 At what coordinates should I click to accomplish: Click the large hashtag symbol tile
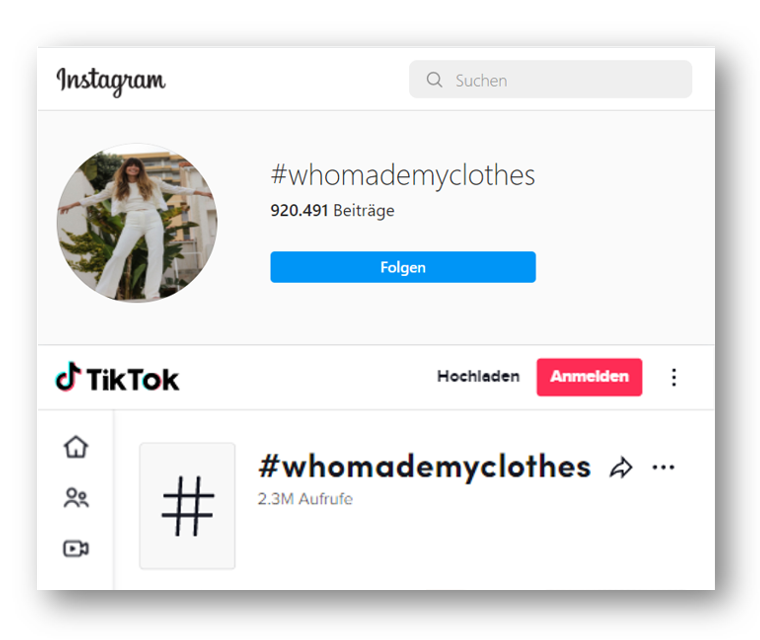tap(188, 506)
